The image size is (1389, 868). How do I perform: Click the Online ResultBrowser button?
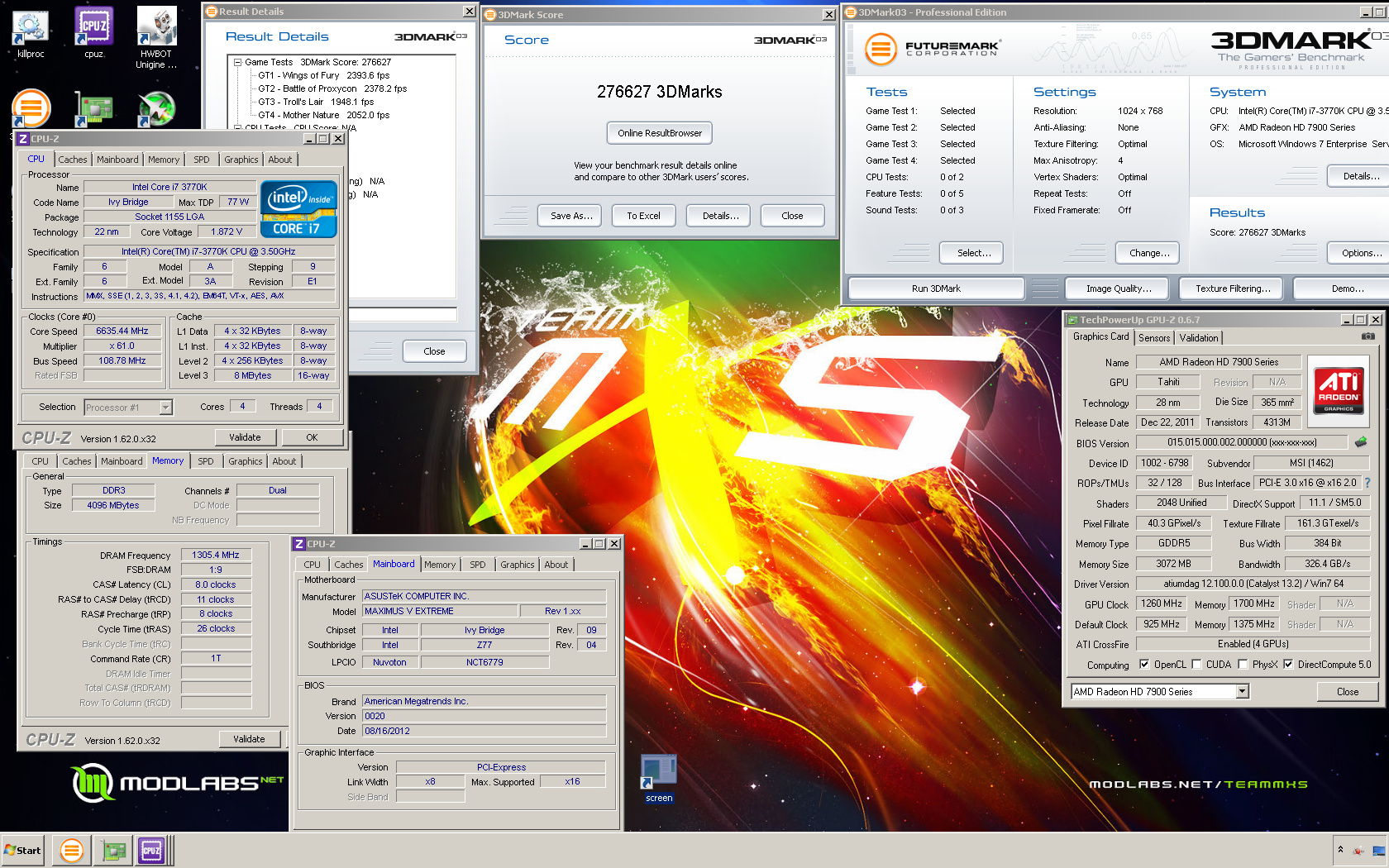coord(660,133)
